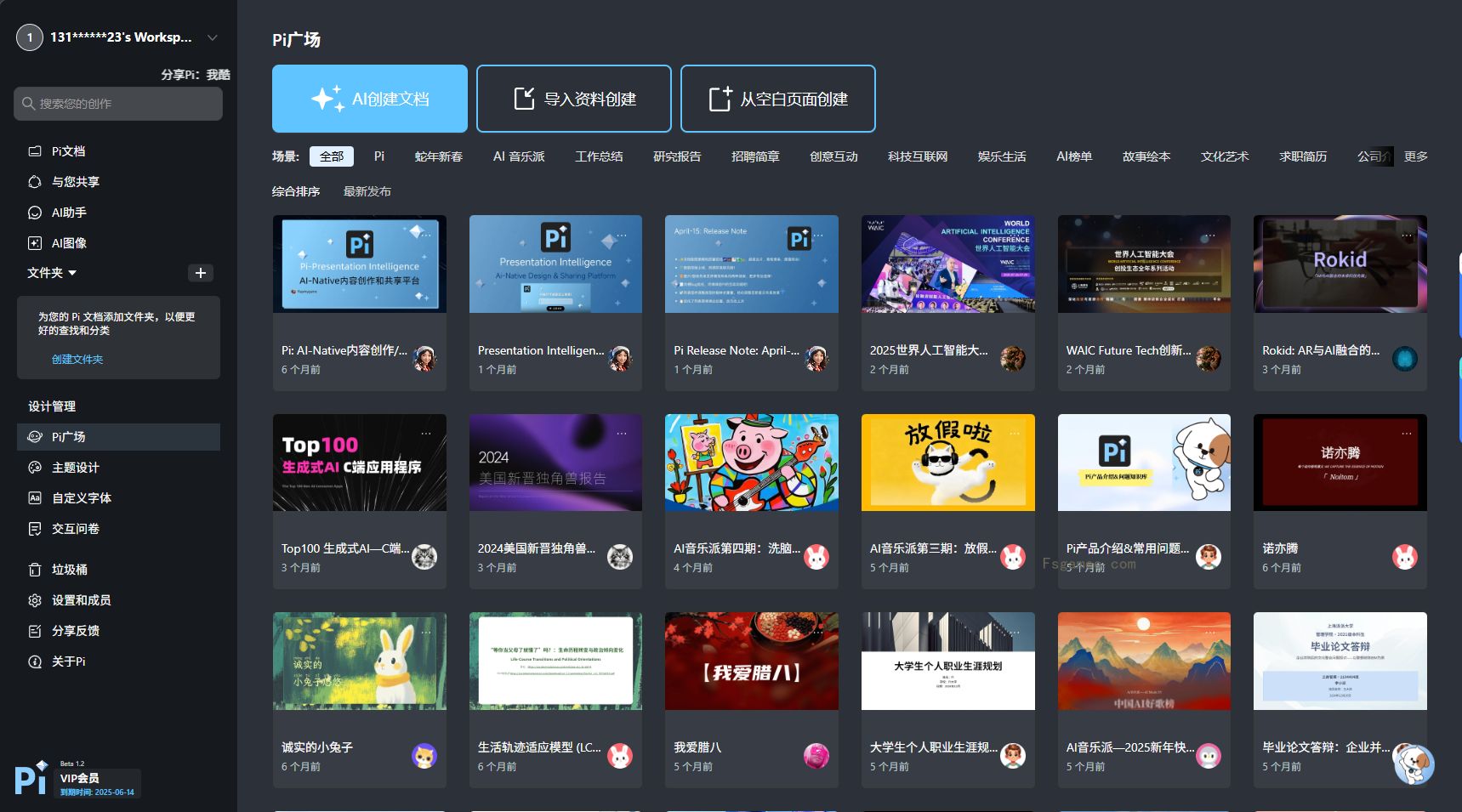
Task: Click author avatar on 诚实的小兔子 card
Action: pyautogui.click(x=424, y=756)
